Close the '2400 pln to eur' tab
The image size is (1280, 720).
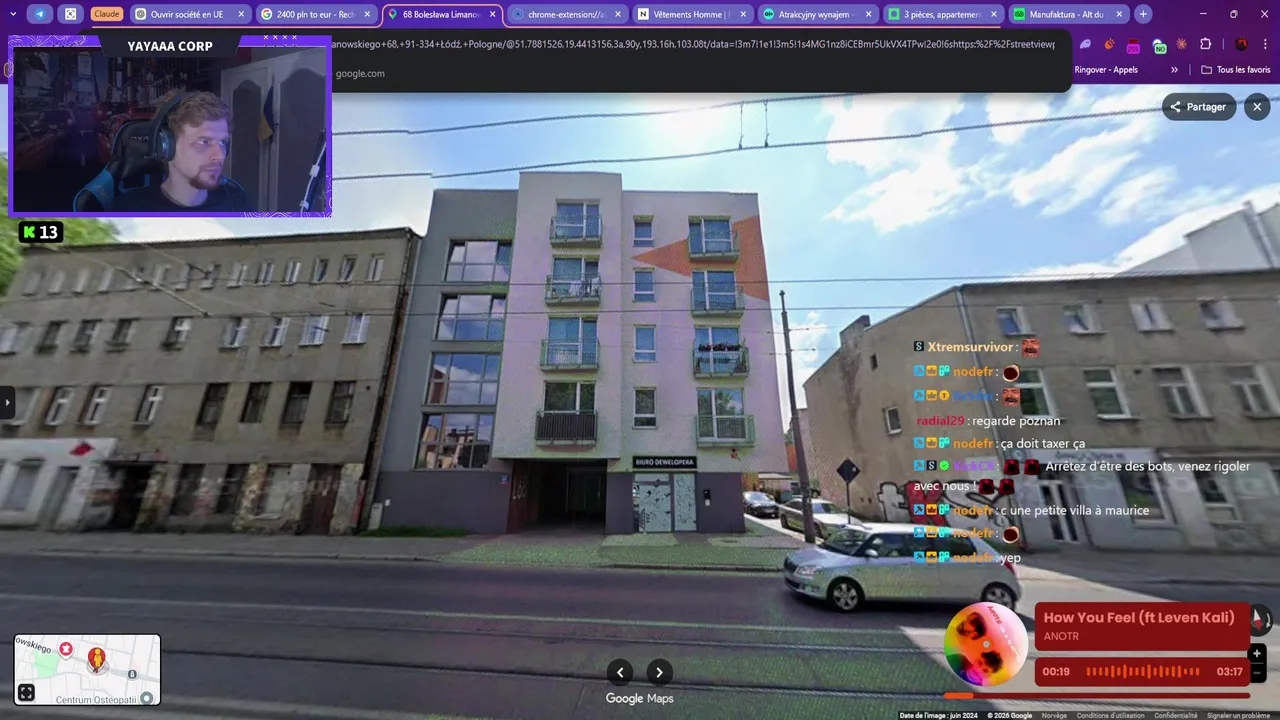click(x=367, y=14)
